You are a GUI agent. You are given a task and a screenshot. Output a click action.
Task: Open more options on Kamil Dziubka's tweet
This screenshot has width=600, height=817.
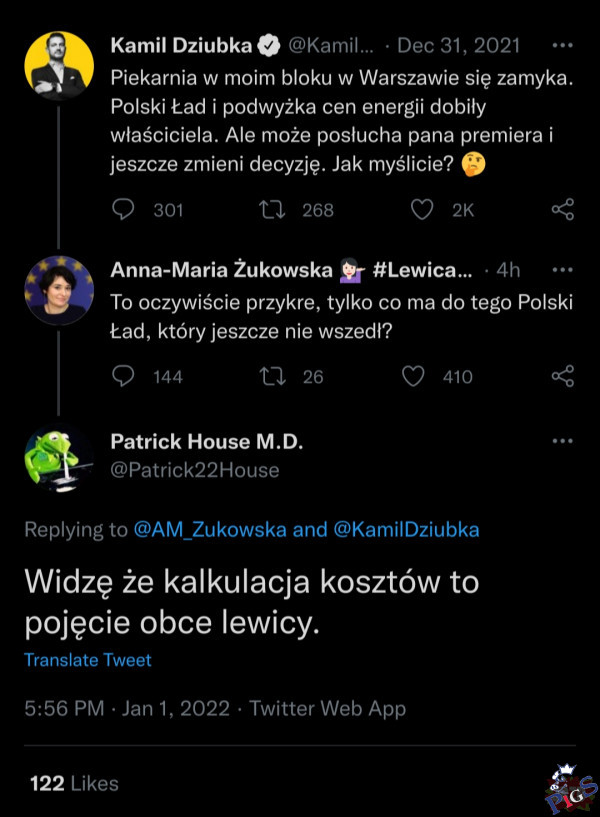click(x=563, y=46)
